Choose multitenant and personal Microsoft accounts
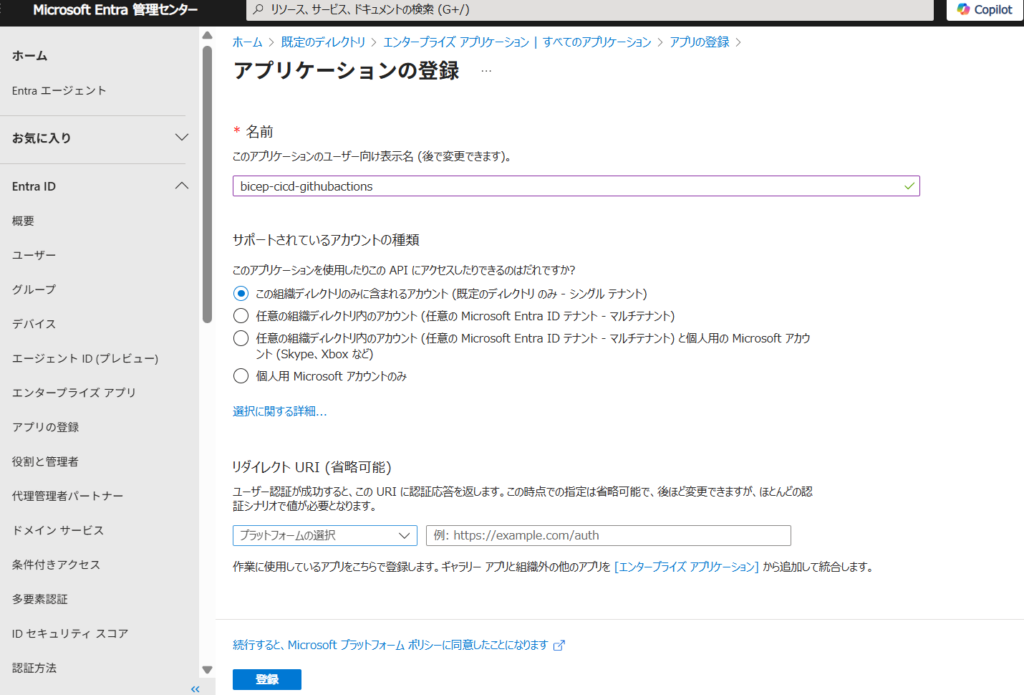The height and width of the screenshot is (695, 1024). click(x=240, y=338)
